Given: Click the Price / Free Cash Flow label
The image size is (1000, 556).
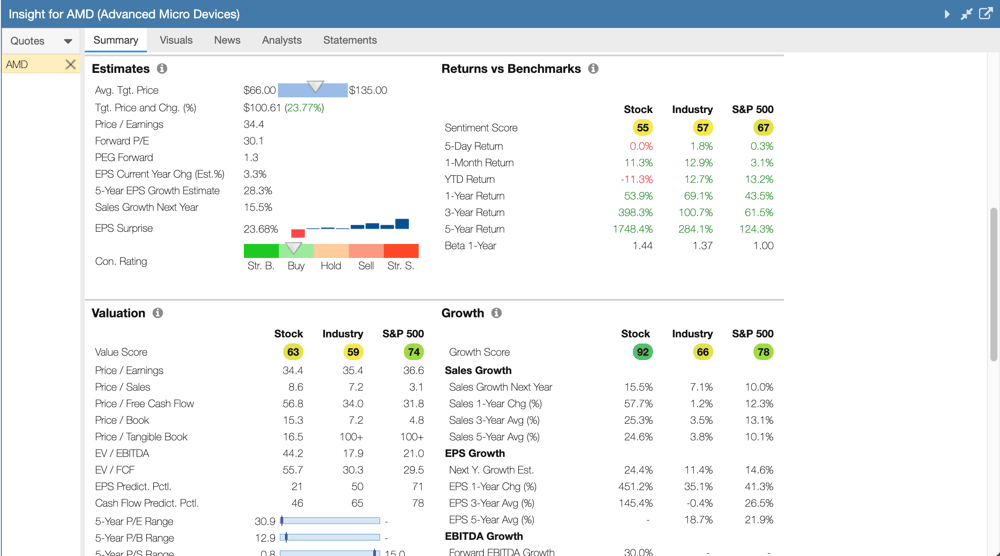Looking at the screenshot, I should (x=145, y=404).
